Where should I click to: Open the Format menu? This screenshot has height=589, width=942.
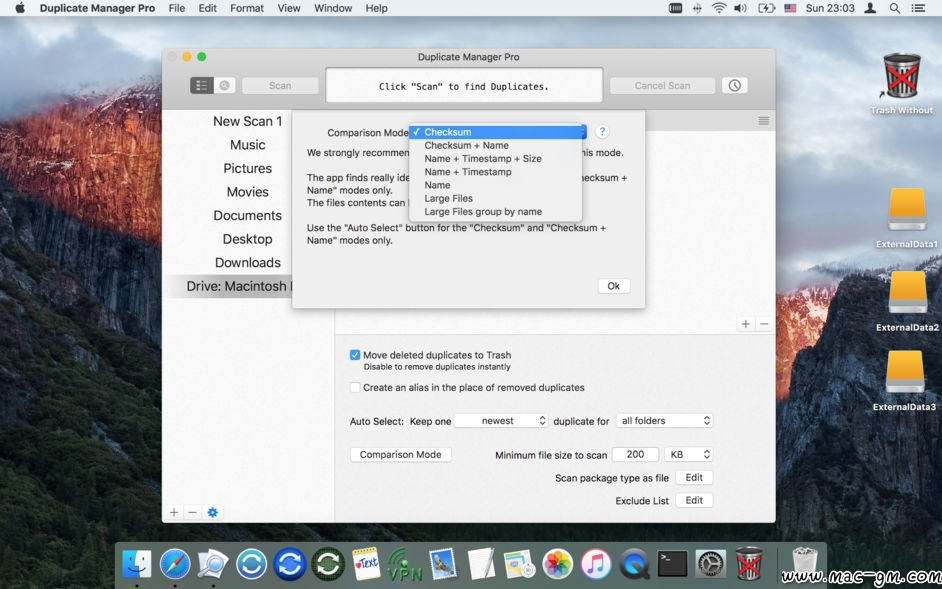coord(247,8)
